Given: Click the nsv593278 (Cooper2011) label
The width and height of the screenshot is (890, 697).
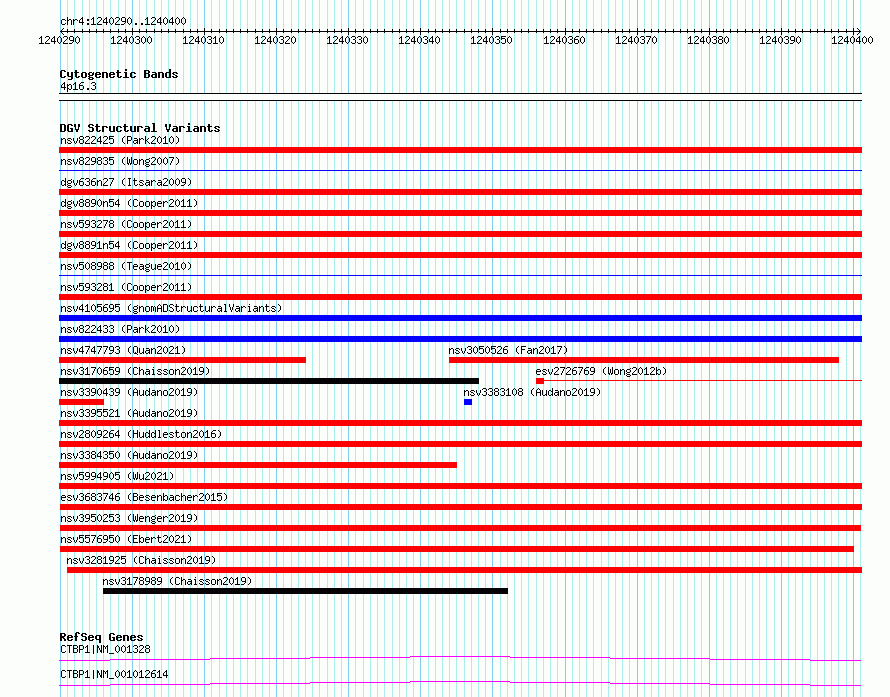Looking at the screenshot, I should (126, 224).
